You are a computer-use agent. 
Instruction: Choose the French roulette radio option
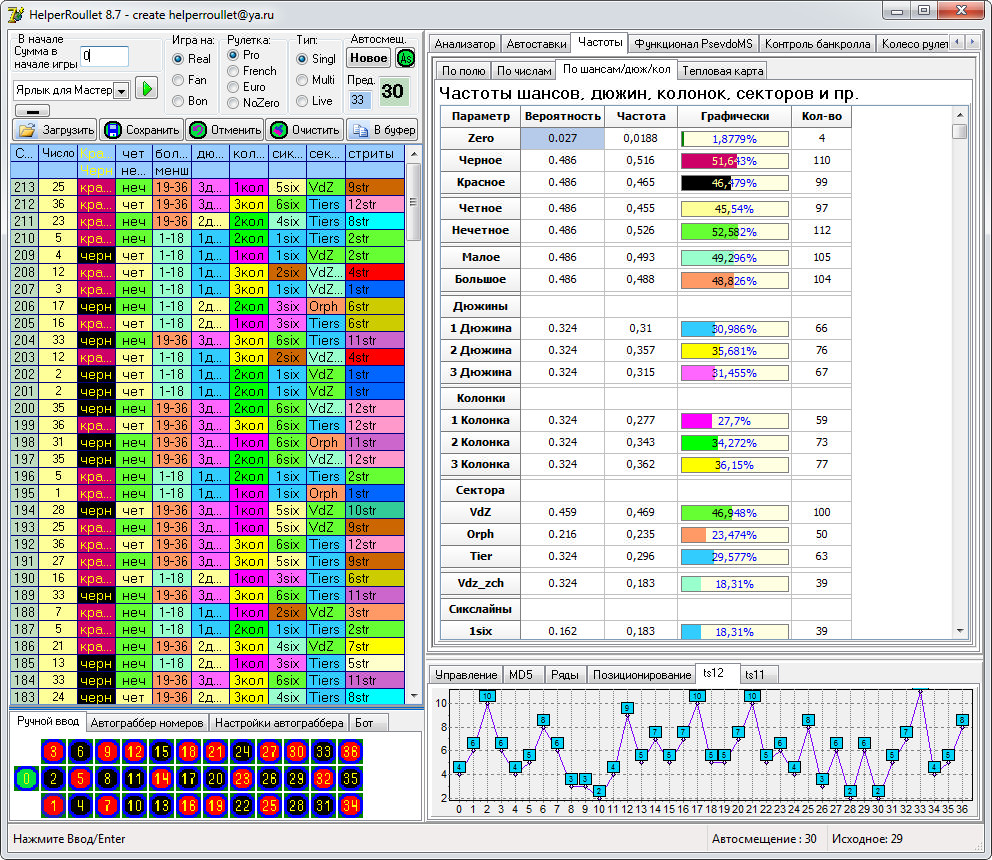tap(234, 71)
